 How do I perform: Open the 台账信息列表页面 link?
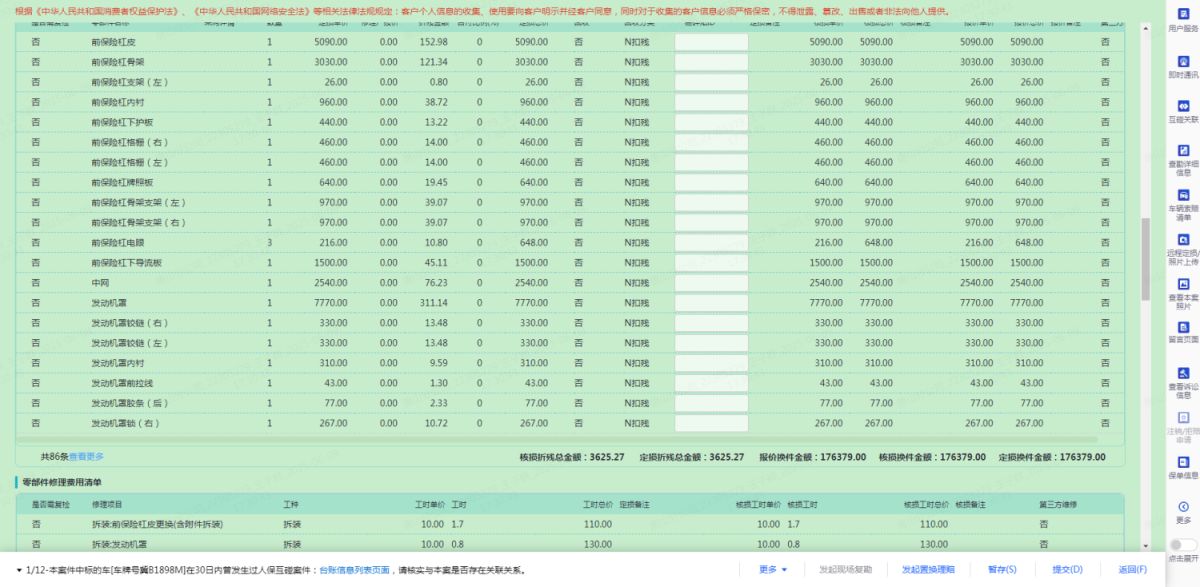point(354,570)
